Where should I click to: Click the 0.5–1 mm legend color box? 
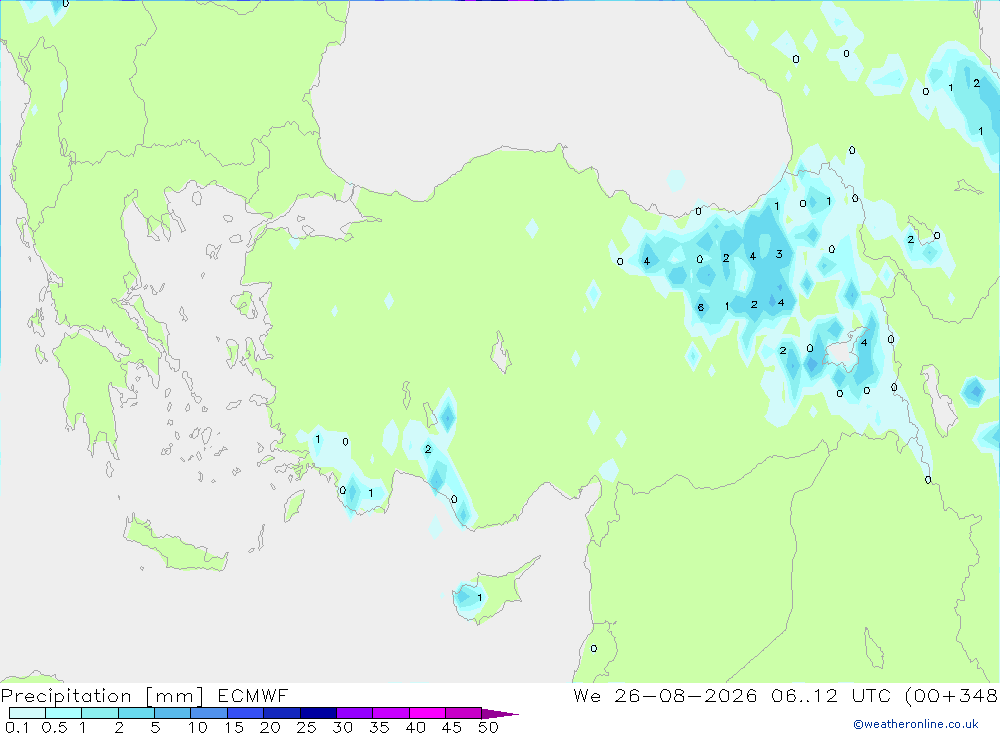pyautogui.click(x=64, y=713)
